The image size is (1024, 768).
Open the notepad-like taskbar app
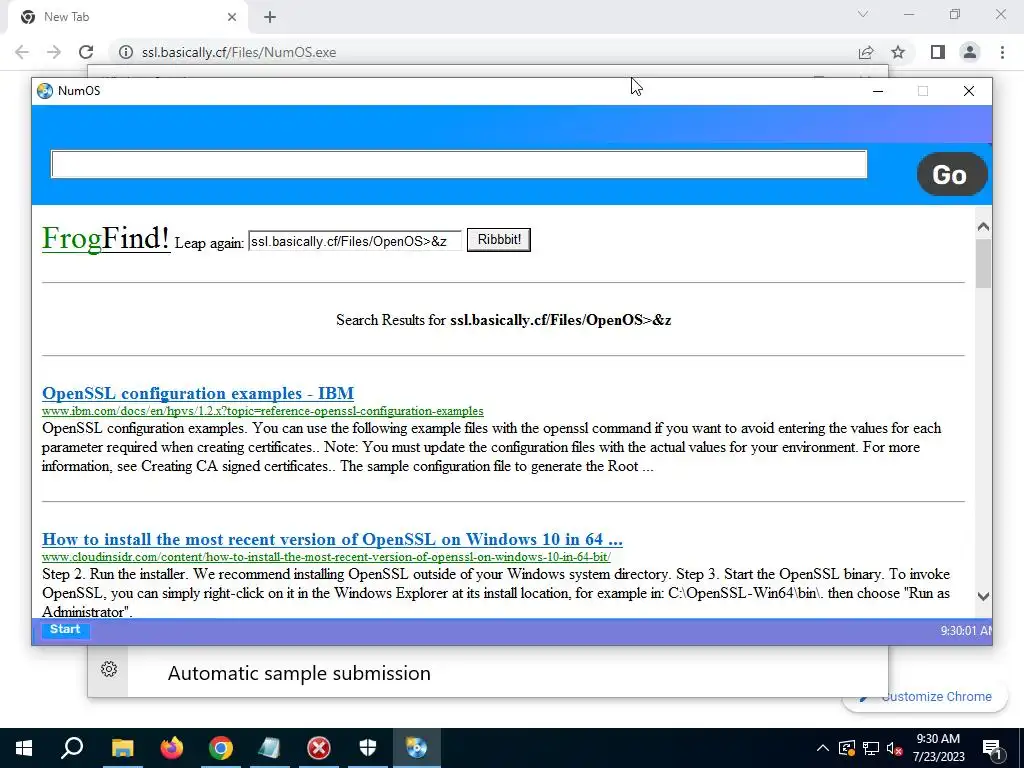pos(270,748)
